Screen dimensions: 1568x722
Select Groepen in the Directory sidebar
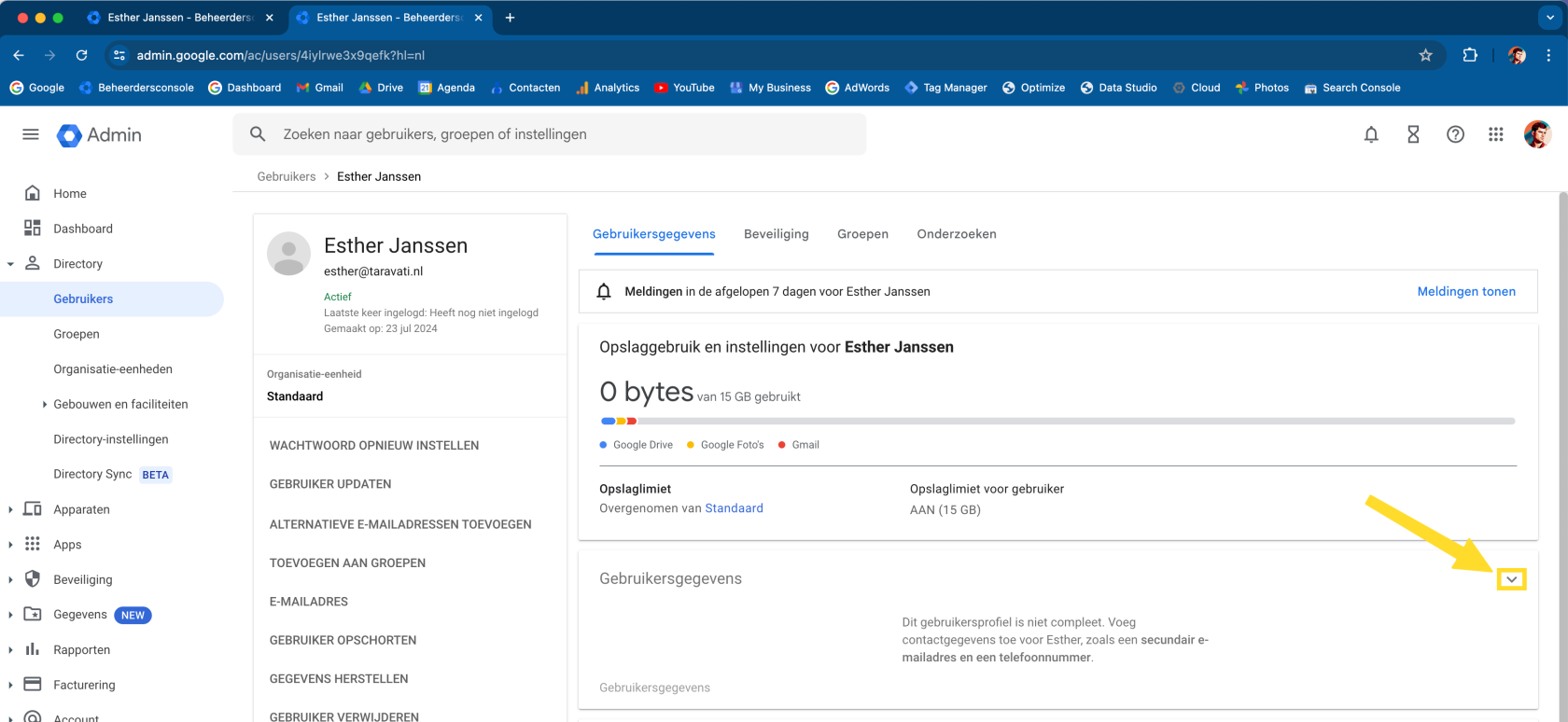pyautogui.click(x=77, y=334)
